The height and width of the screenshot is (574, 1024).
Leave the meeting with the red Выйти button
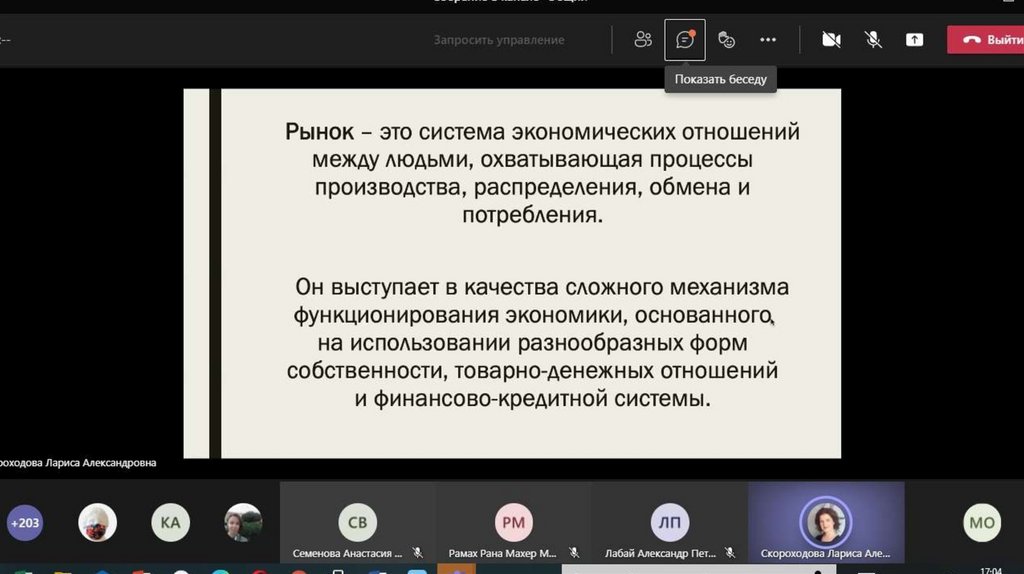tap(986, 40)
